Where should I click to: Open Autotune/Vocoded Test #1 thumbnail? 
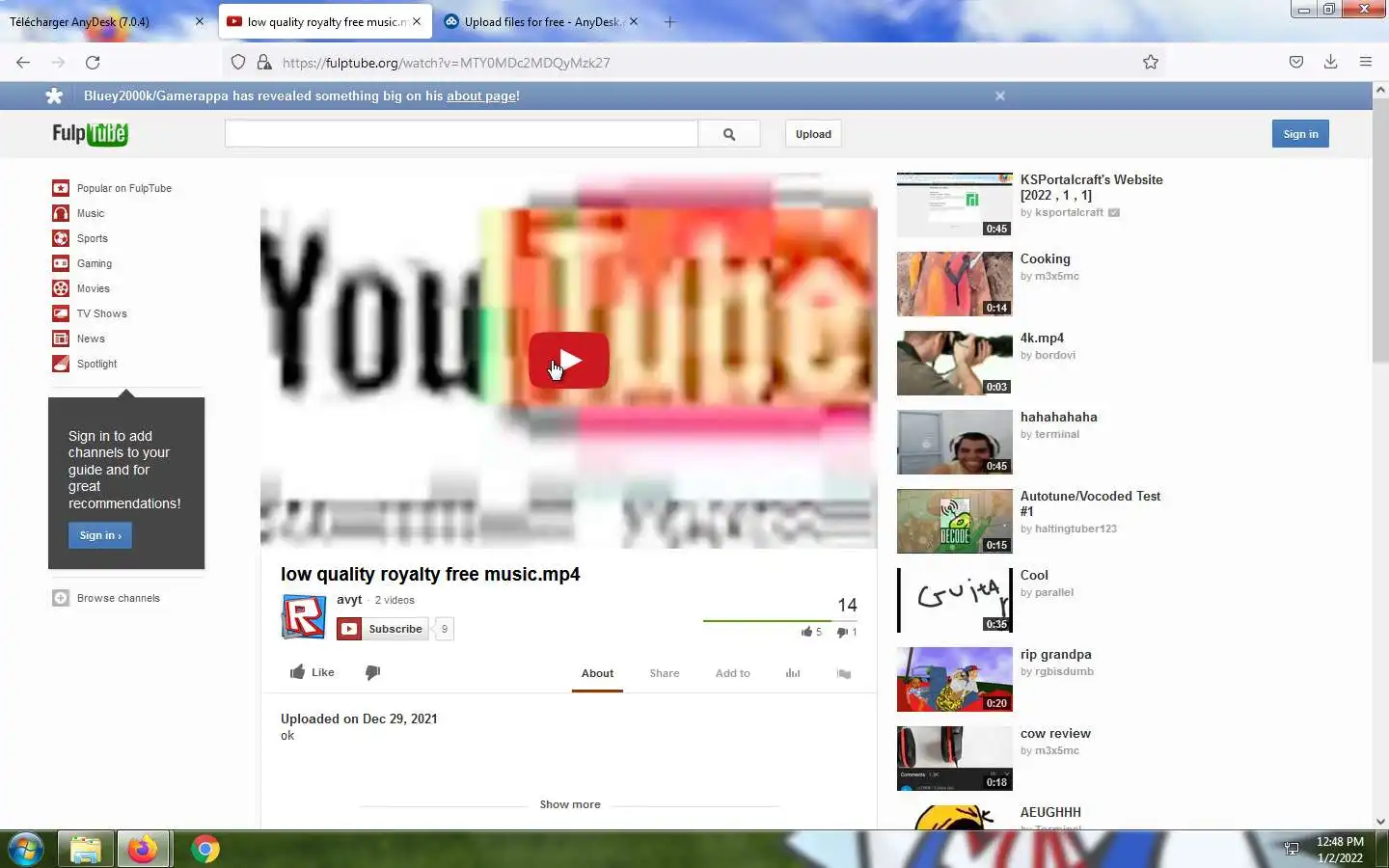click(x=955, y=521)
